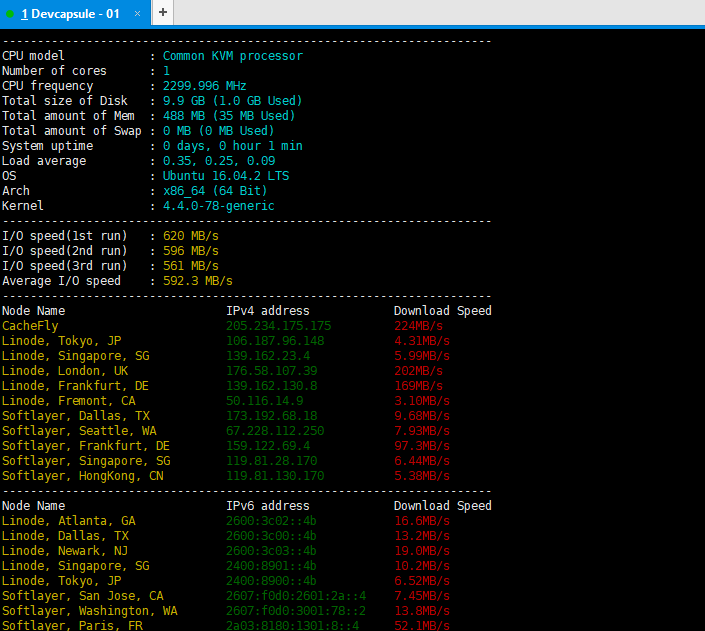Image resolution: width=705 pixels, height=631 pixels.
Task: Click the IPv6 'Linode, Dallas, TX' node name
Action: click(x=65, y=536)
